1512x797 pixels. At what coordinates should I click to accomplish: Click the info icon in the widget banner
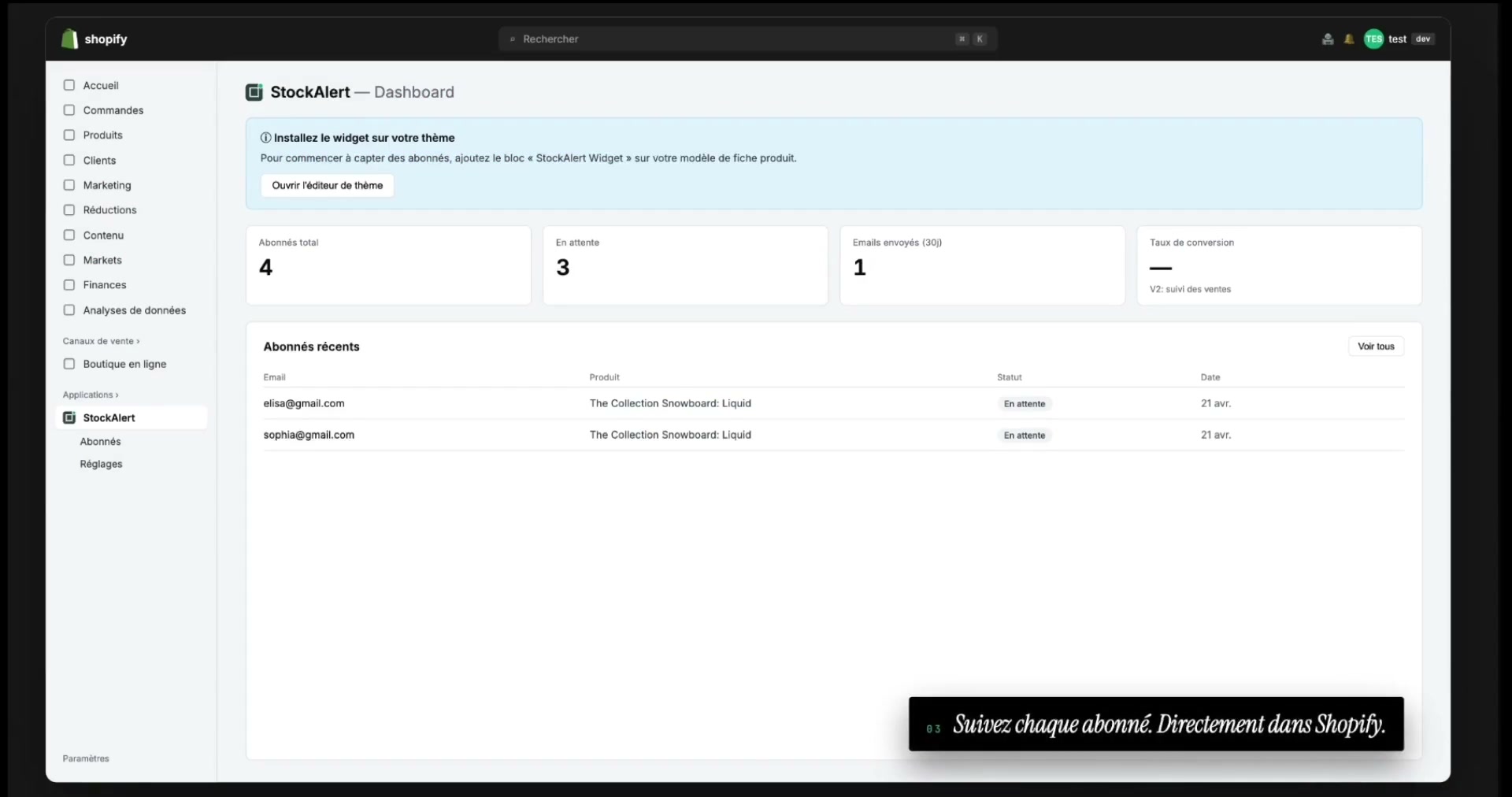coord(265,138)
